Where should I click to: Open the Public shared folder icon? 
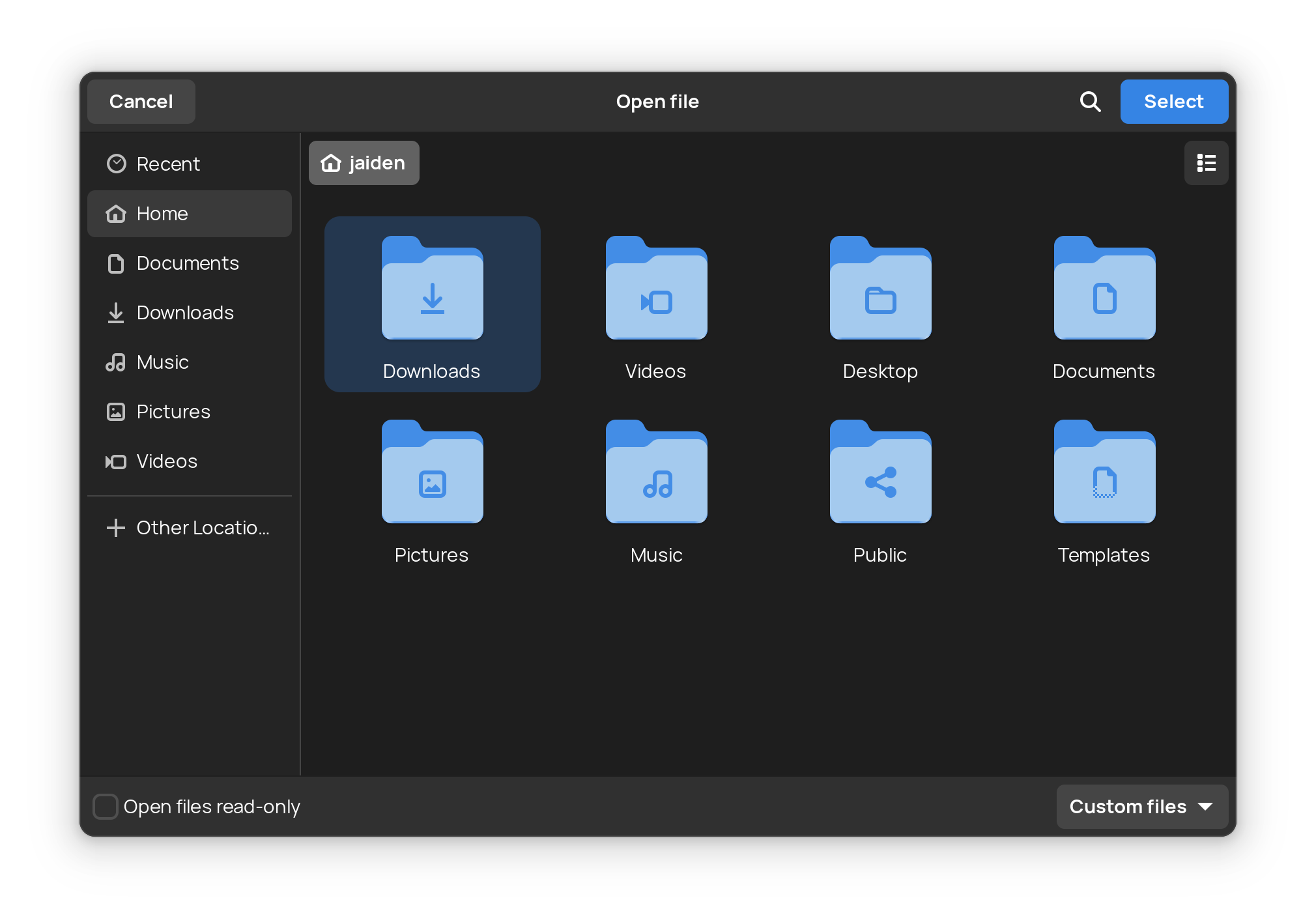click(880, 471)
